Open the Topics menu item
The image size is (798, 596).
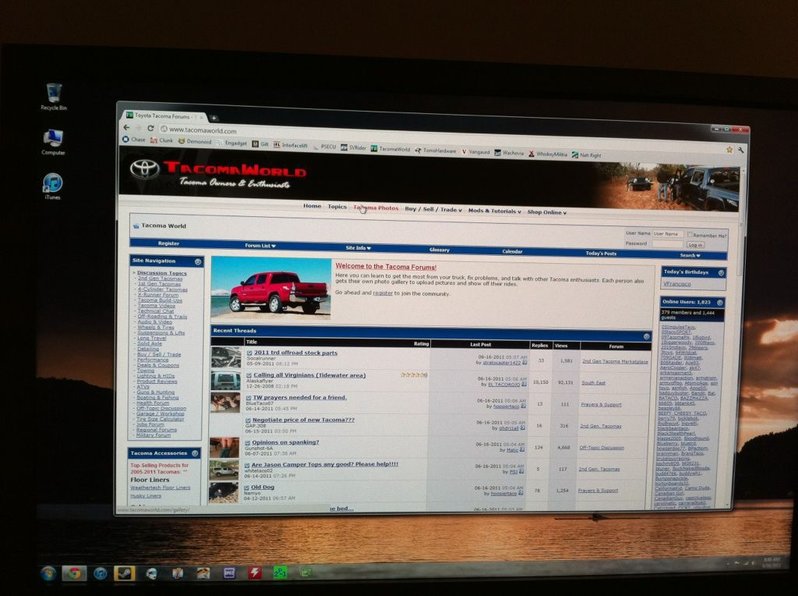[x=337, y=207]
